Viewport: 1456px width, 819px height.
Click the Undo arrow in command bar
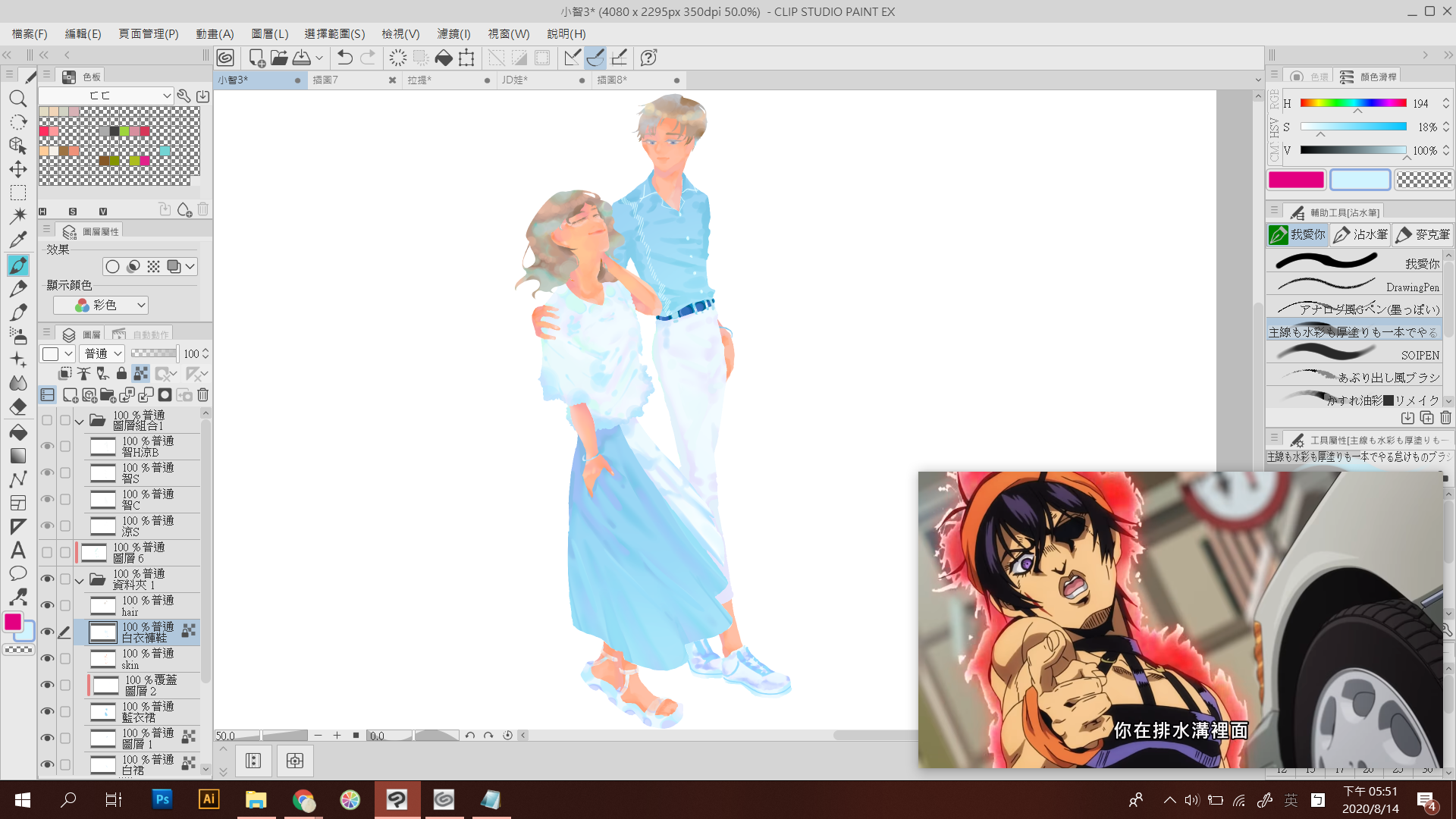345,58
